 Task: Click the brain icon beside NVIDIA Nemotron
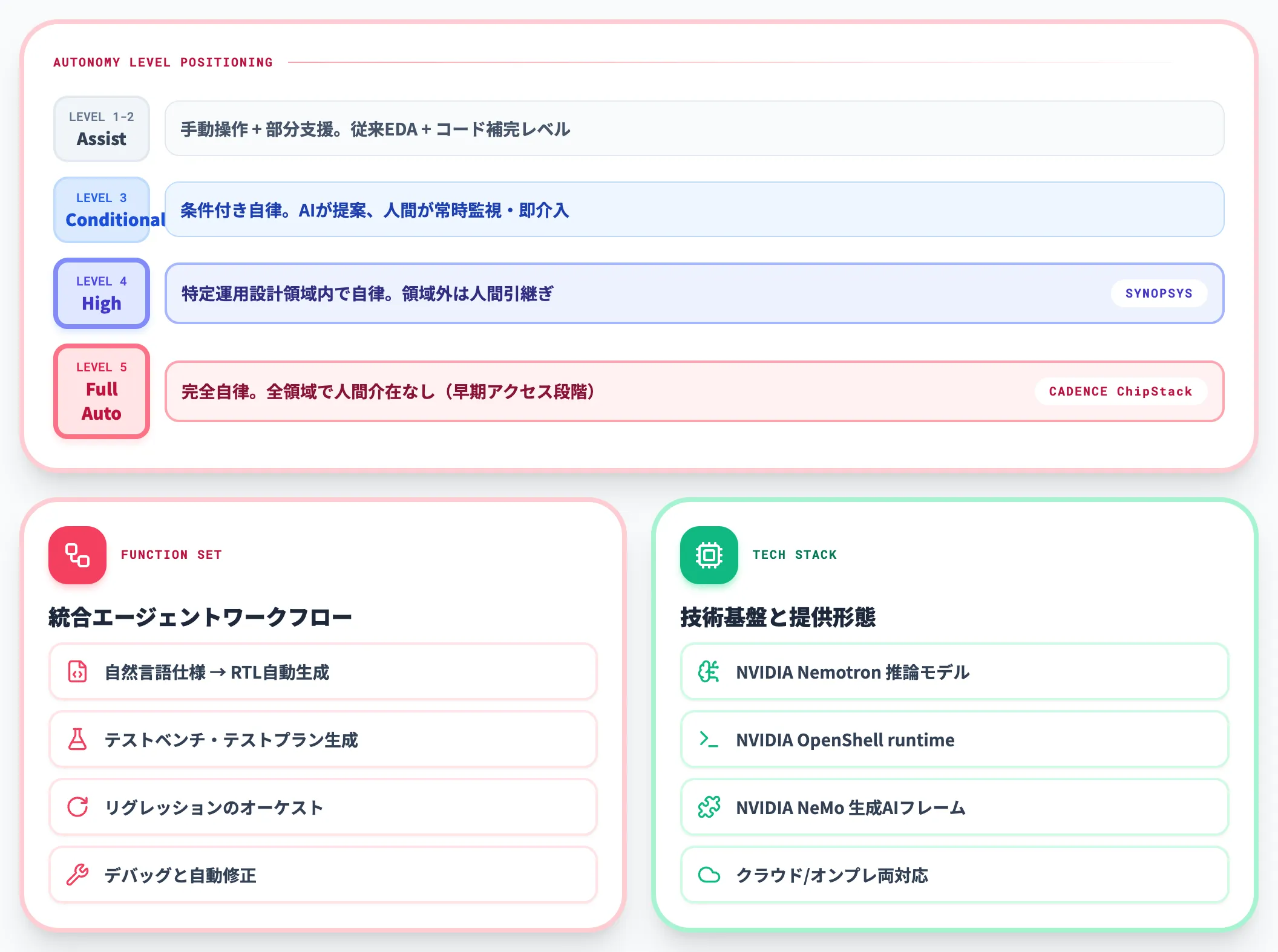[709, 672]
